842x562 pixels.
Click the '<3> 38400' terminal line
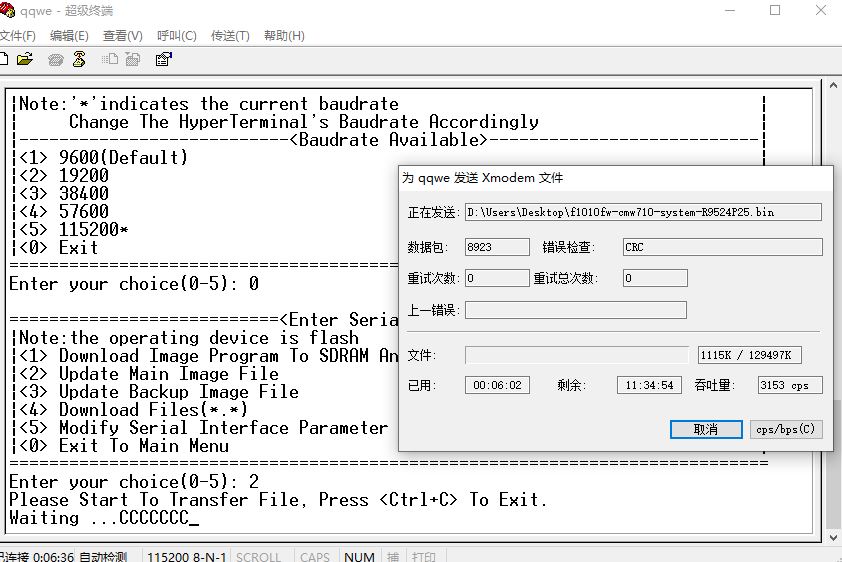point(64,193)
